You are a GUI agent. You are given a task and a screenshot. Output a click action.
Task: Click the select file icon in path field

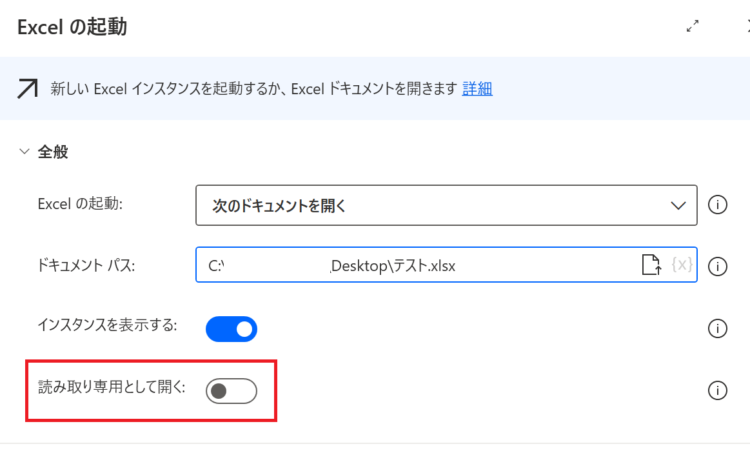[651, 265]
